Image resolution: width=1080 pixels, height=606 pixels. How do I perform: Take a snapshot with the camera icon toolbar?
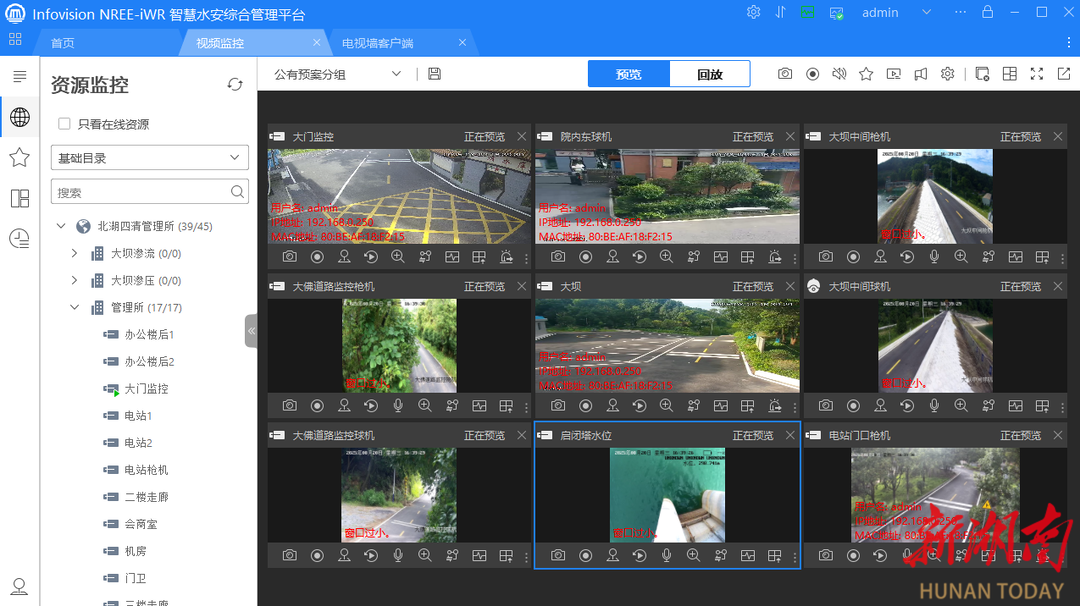pyautogui.click(x=785, y=73)
